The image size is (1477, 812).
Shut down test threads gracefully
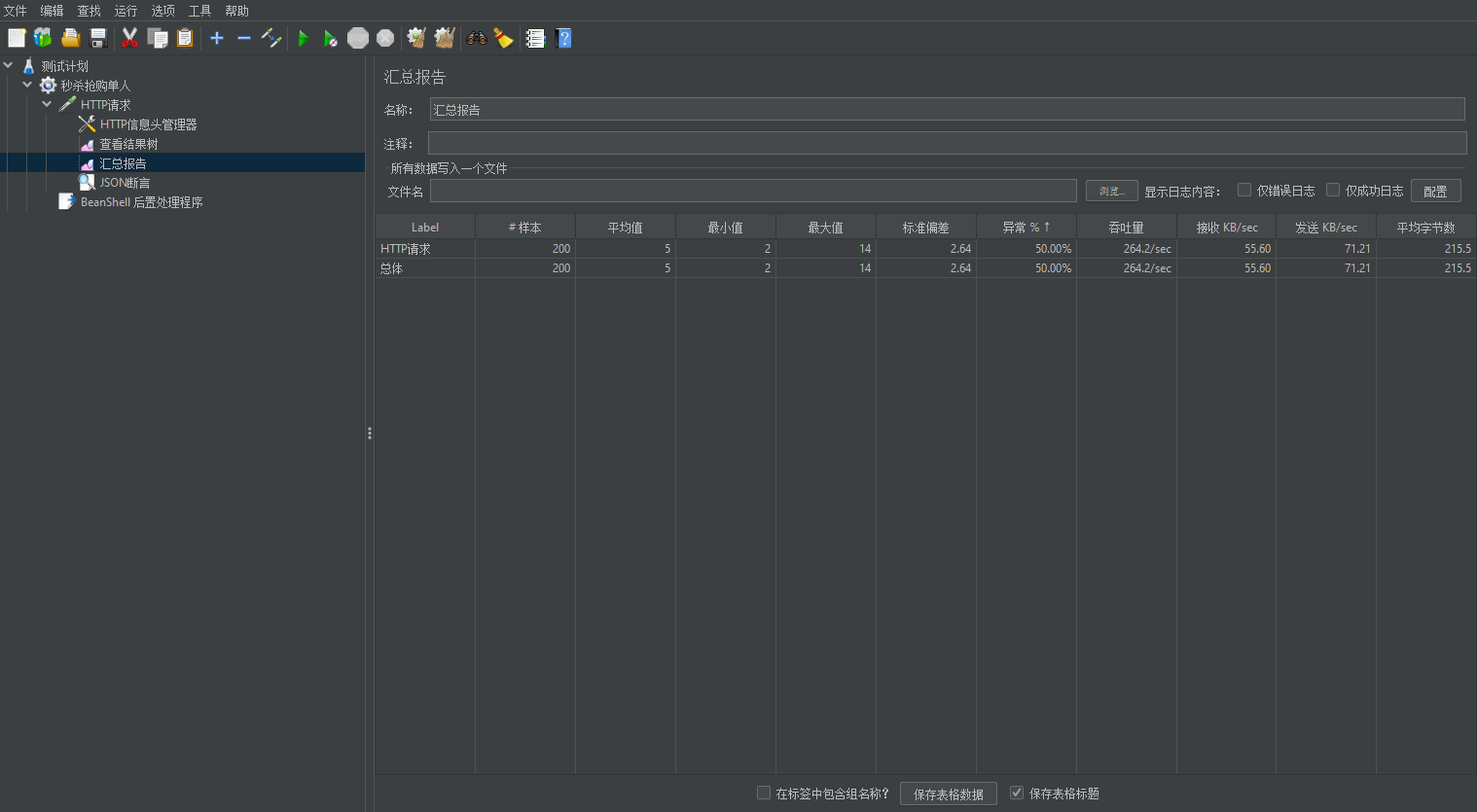coord(385,38)
